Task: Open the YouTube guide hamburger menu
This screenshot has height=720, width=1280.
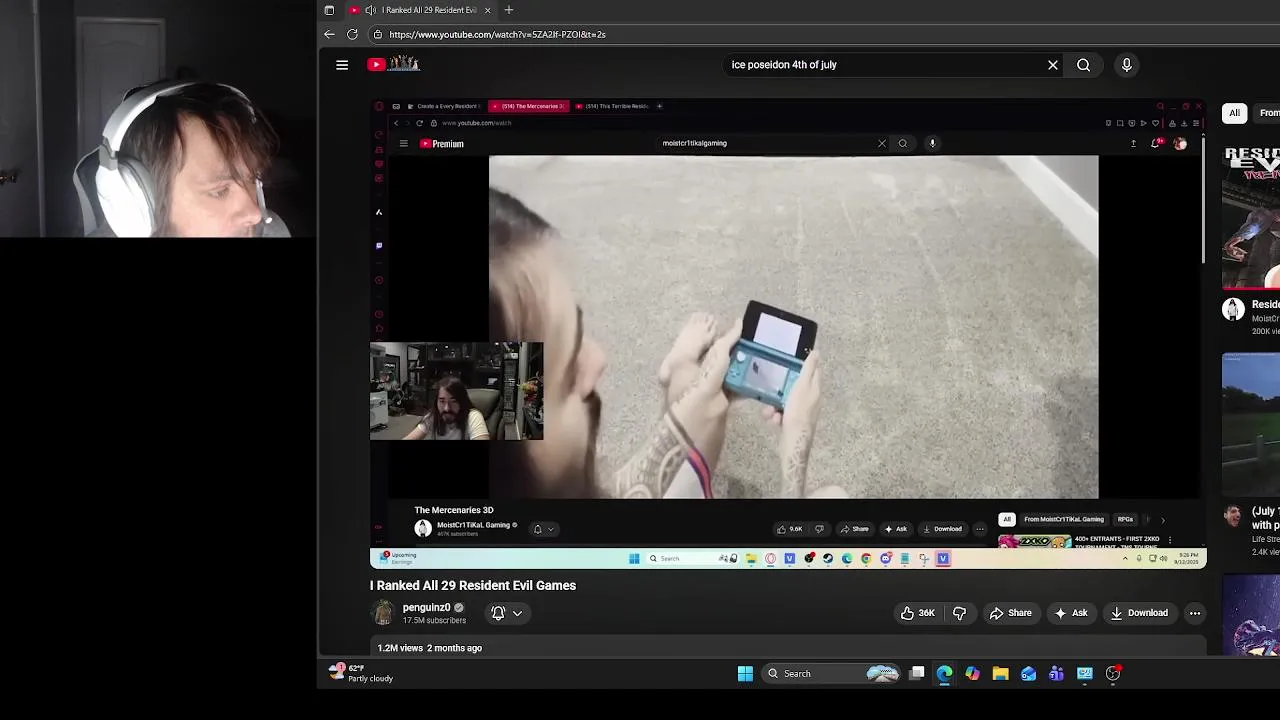Action: tap(342, 65)
